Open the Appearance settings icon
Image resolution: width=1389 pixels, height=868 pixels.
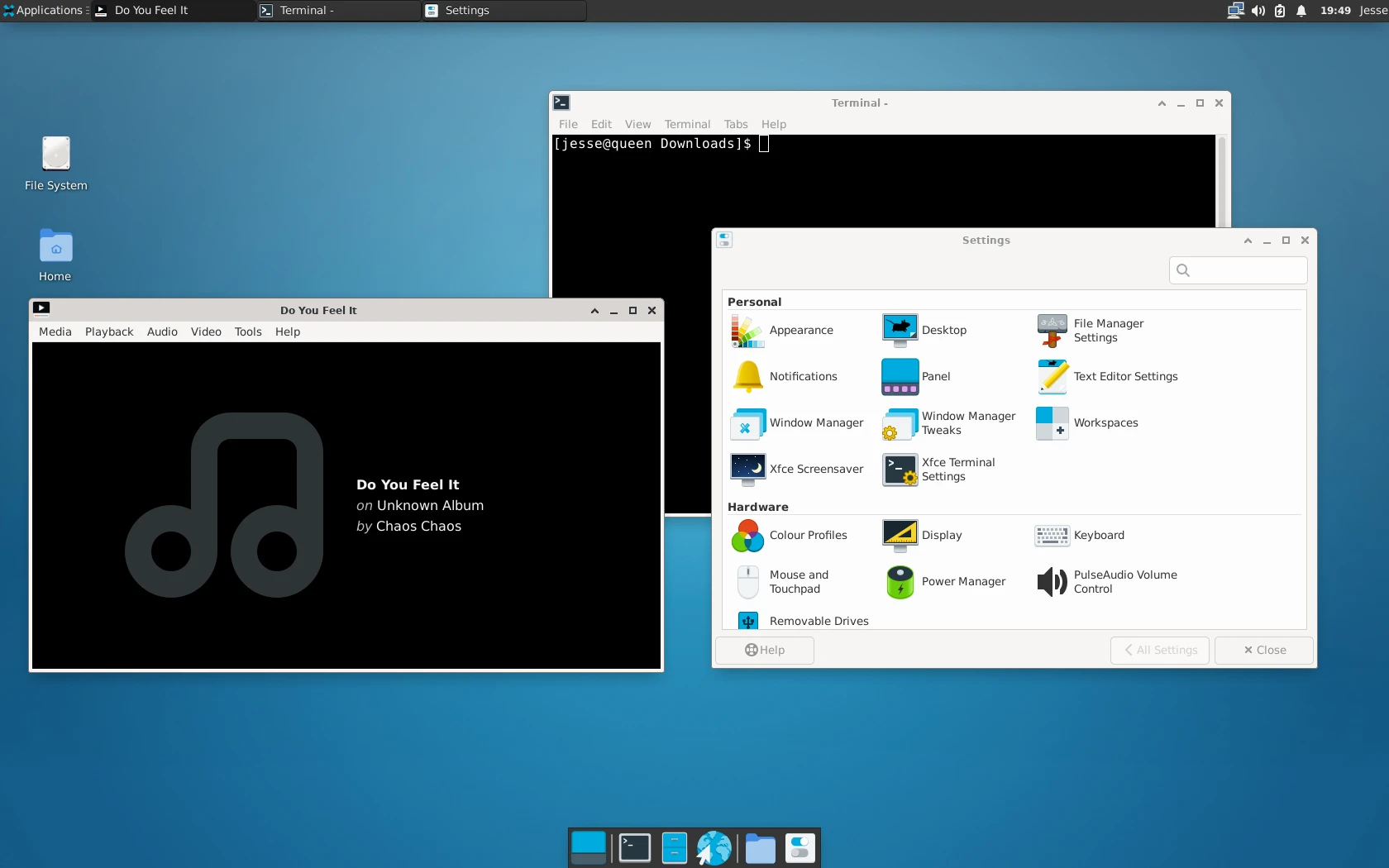pos(747,331)
